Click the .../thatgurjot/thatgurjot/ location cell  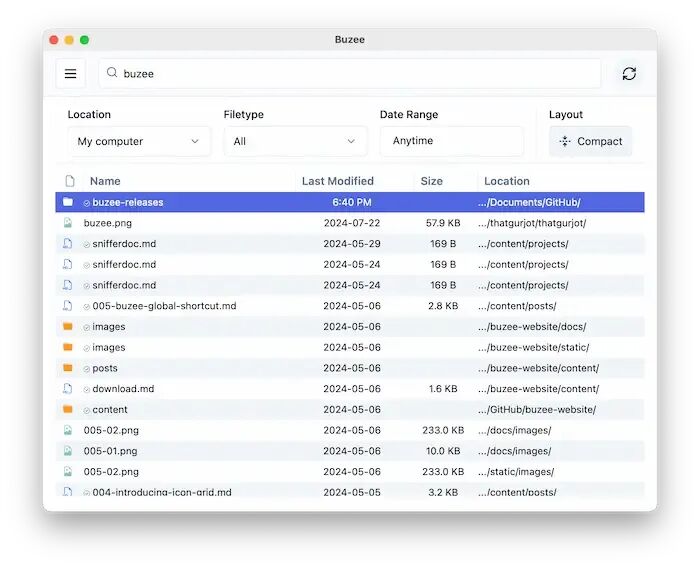click(x=532, y=223)
